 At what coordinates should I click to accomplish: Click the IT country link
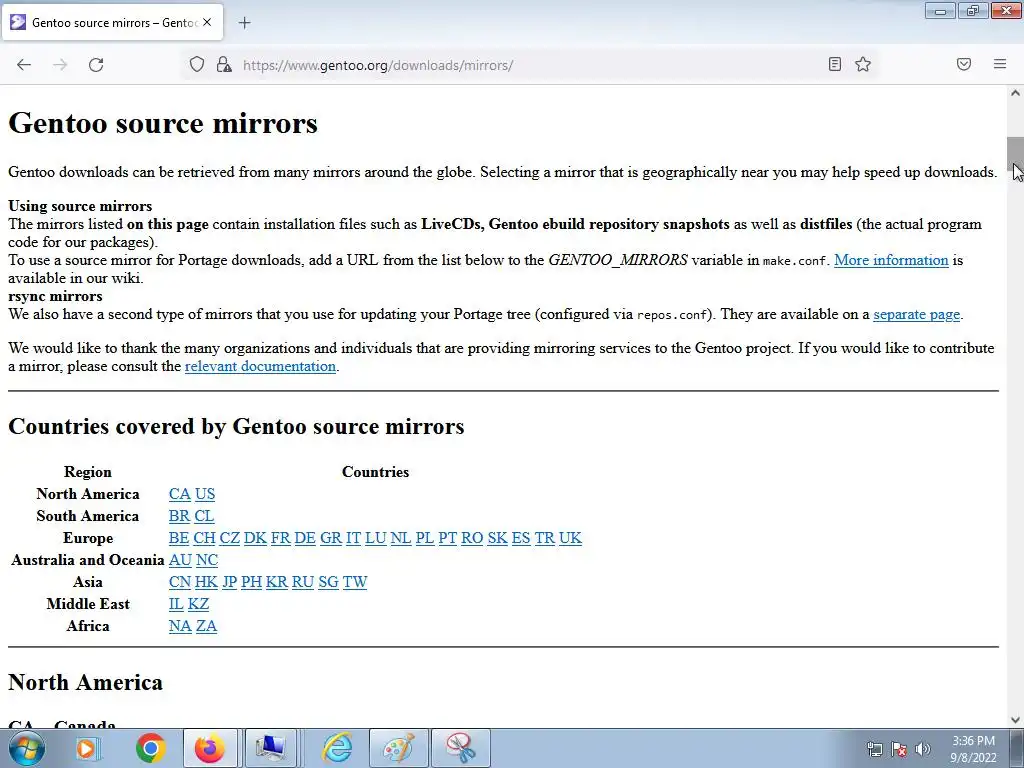353,538
